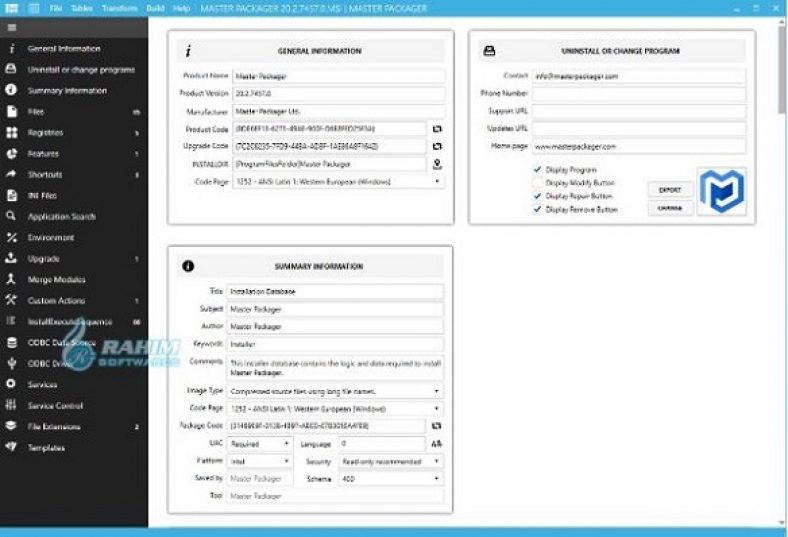The width and height of the screenshot is (788, 537).
Task: Expand Code Page dropdown in General Information
Action: click(338, 181)
